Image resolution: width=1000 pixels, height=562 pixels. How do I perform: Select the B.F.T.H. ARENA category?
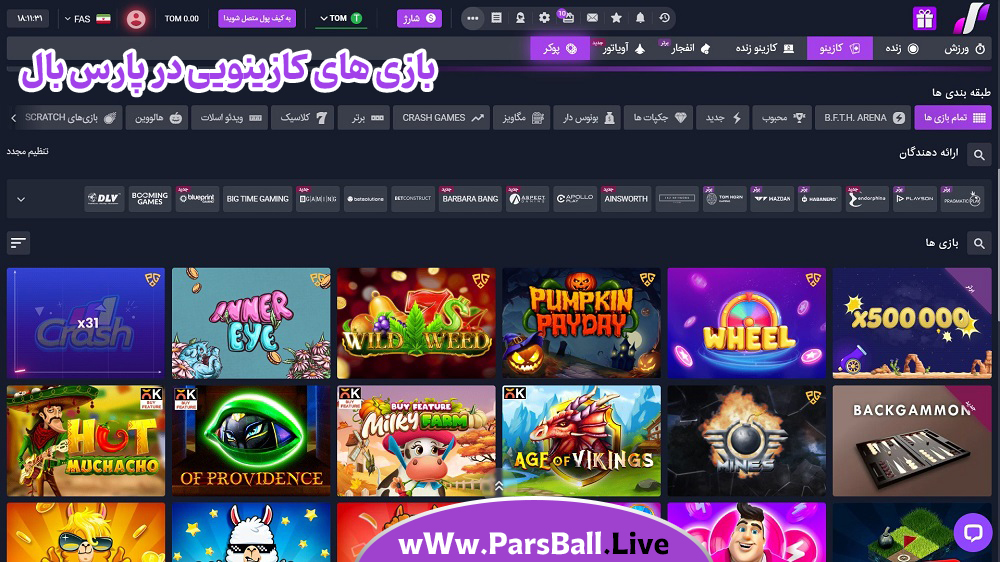pos(864,118)
